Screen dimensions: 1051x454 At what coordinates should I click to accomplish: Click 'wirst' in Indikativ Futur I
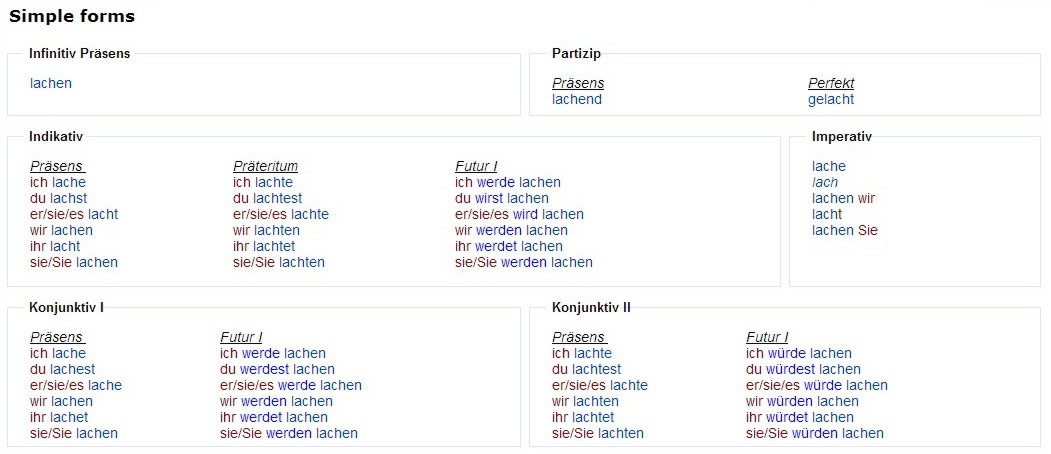click(489, 199)
